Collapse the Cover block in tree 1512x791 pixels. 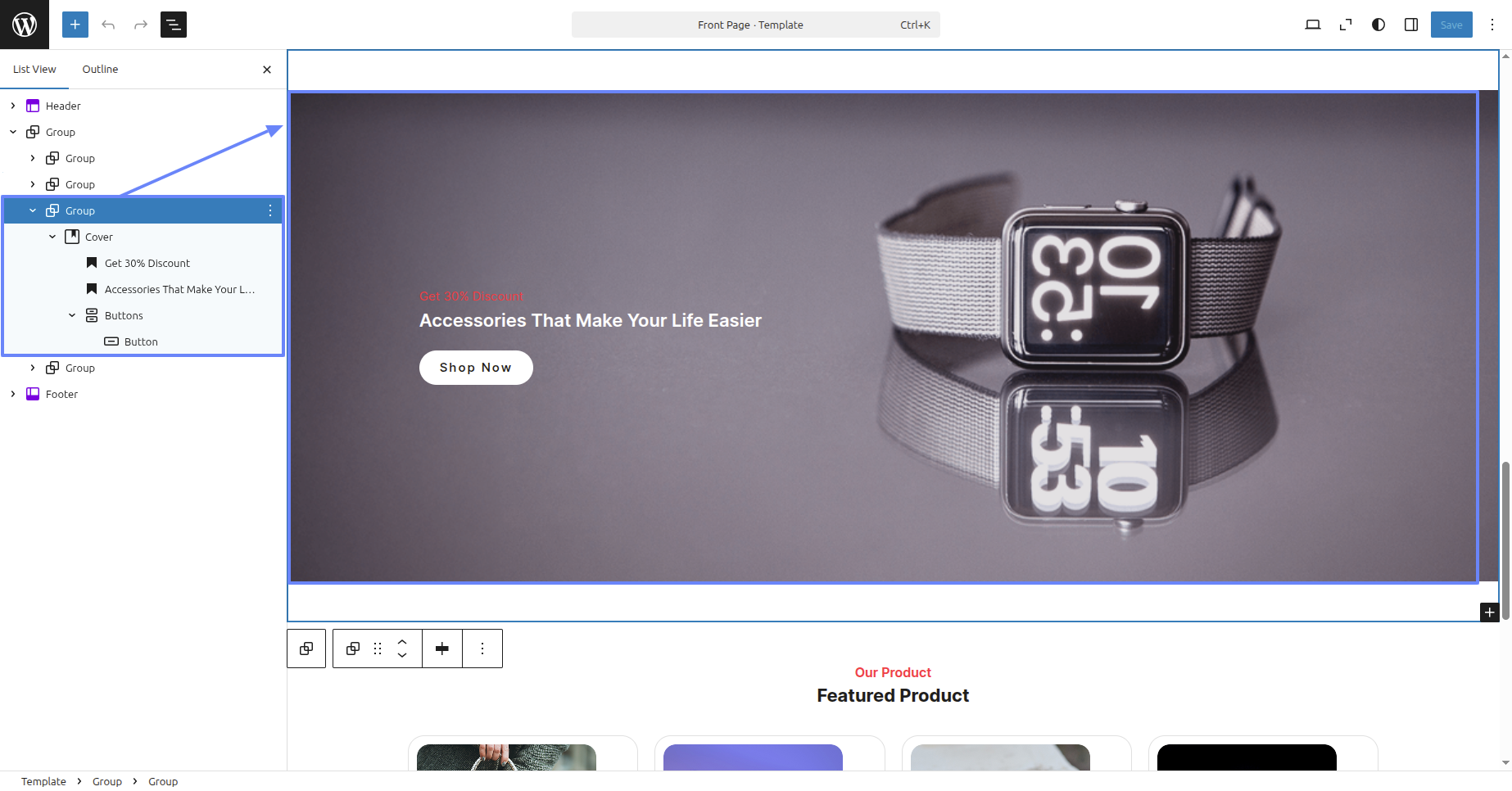(52, 237)
